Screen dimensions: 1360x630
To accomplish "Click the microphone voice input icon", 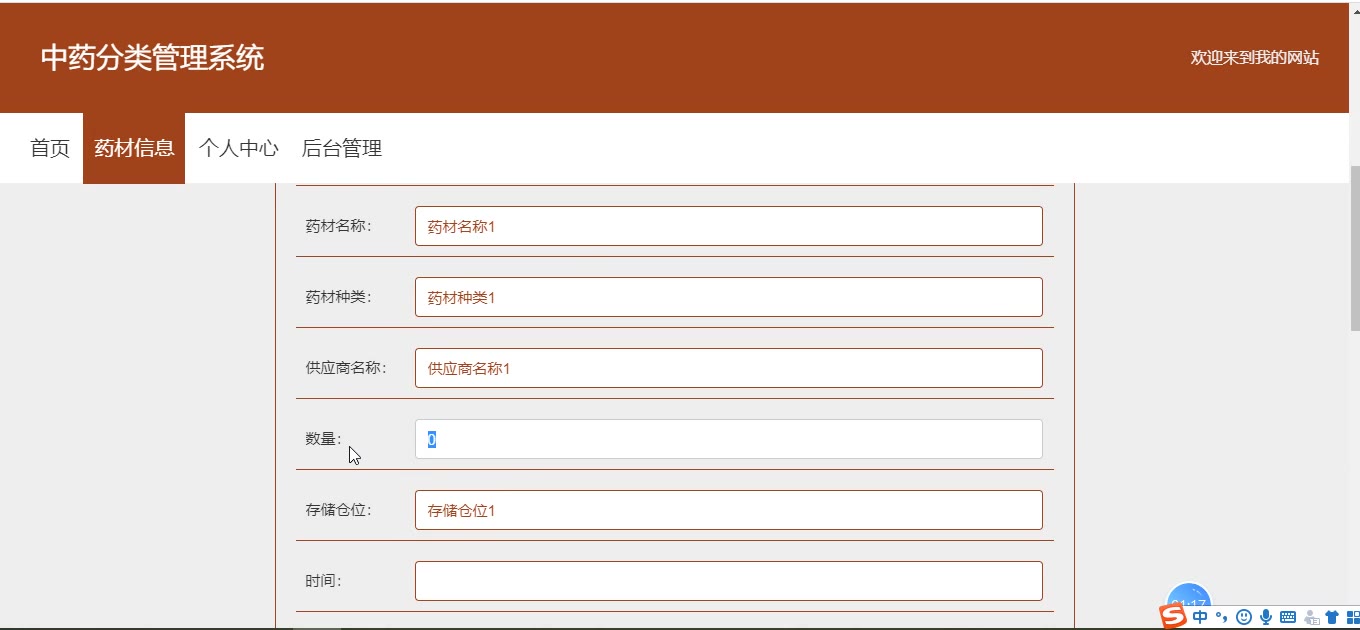I will click(x=1266, y=617).
